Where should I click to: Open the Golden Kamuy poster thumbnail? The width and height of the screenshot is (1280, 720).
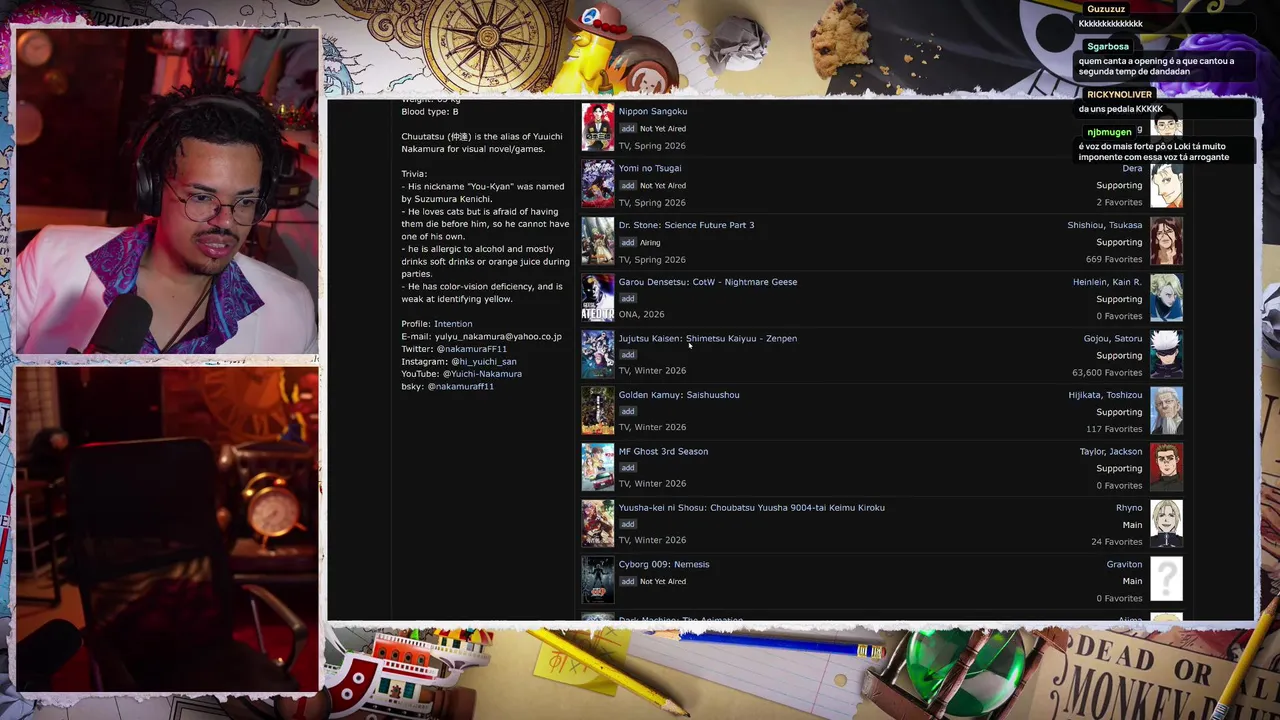point(598,411)
